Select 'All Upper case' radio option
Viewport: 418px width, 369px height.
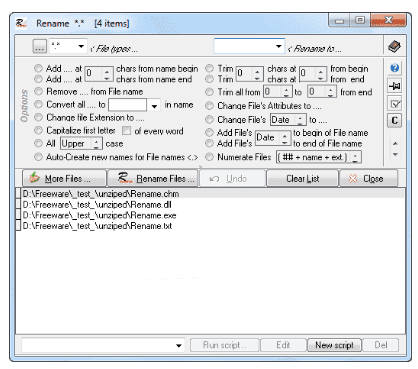[39, 143]
